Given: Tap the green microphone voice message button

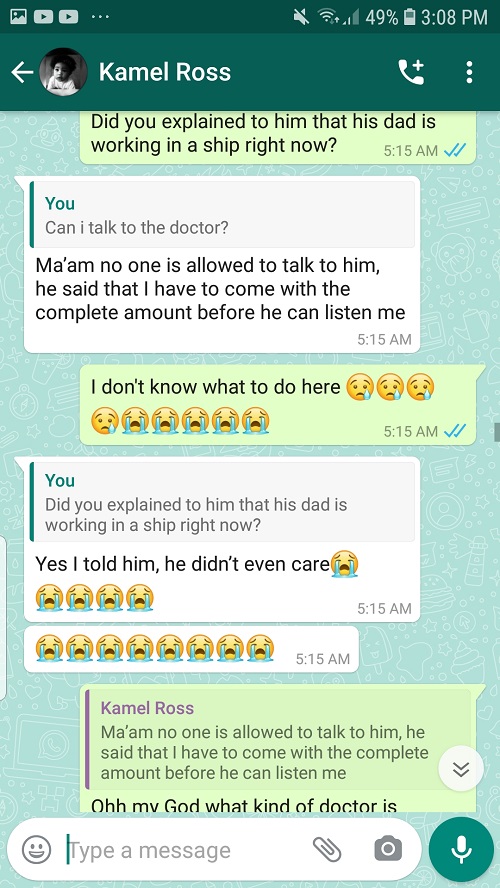Looking at the screenshot, I should click(461, 849).
